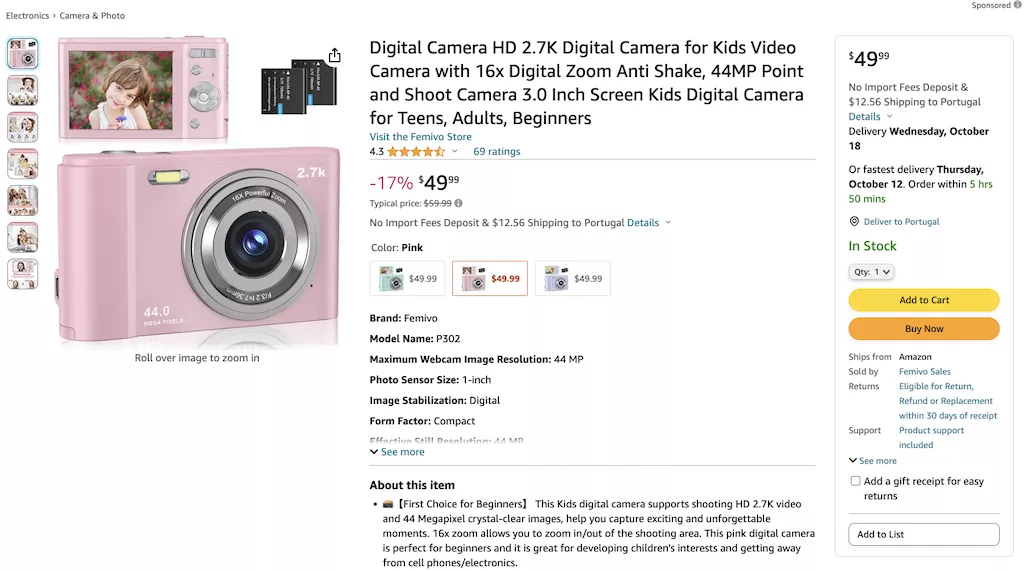
Task: Click the Deliver to Portugal location pin icon
Action: pyautogui.click(x=854, y=221)
